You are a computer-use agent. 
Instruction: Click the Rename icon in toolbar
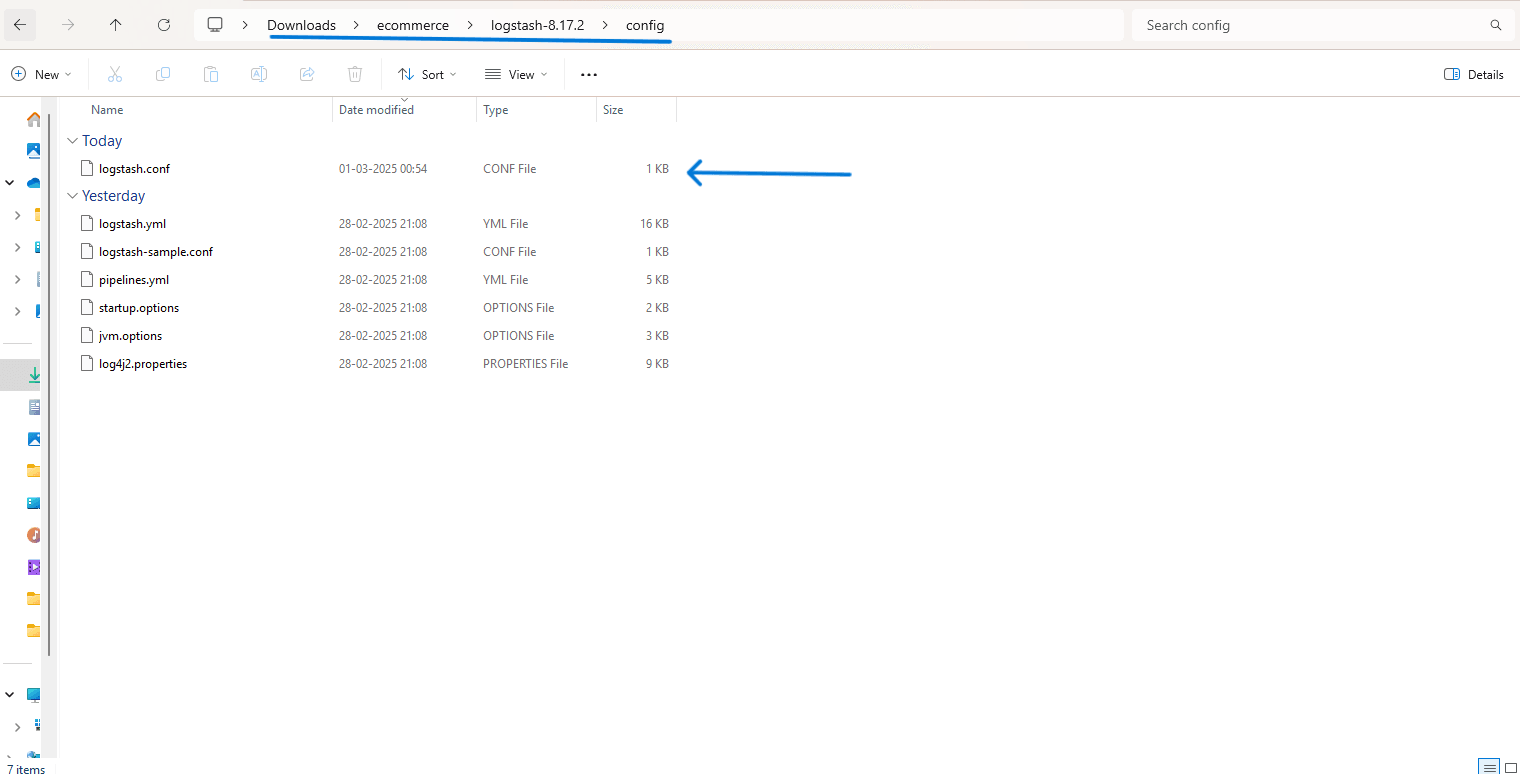259,74
